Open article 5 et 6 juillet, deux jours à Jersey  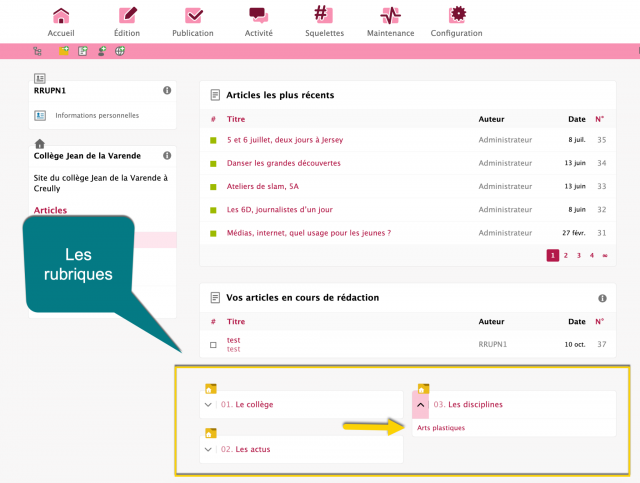tap(285, 140)
